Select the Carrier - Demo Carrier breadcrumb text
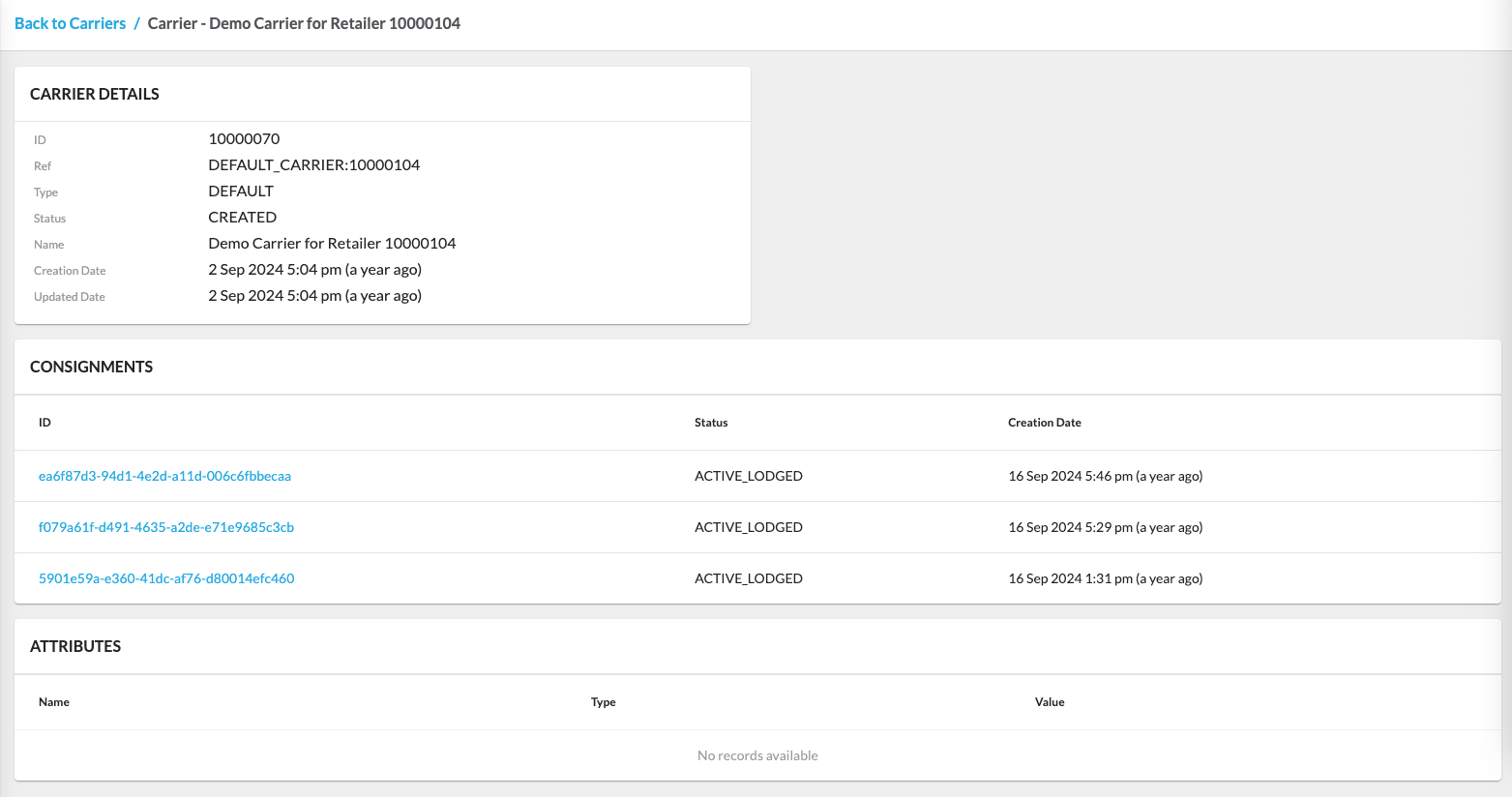1512x797 pixels. pos(304,23)
